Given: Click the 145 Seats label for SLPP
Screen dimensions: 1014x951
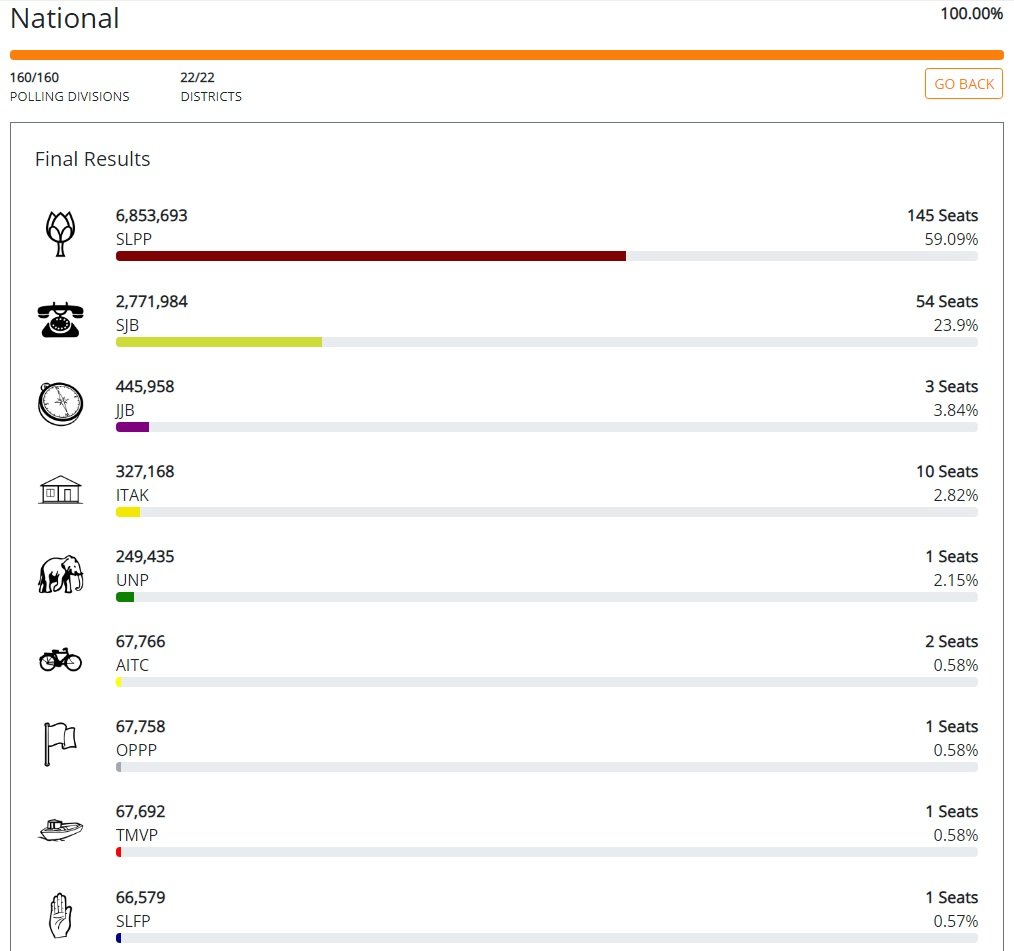Looking at the screenshot, I should (x=942, y=216).
